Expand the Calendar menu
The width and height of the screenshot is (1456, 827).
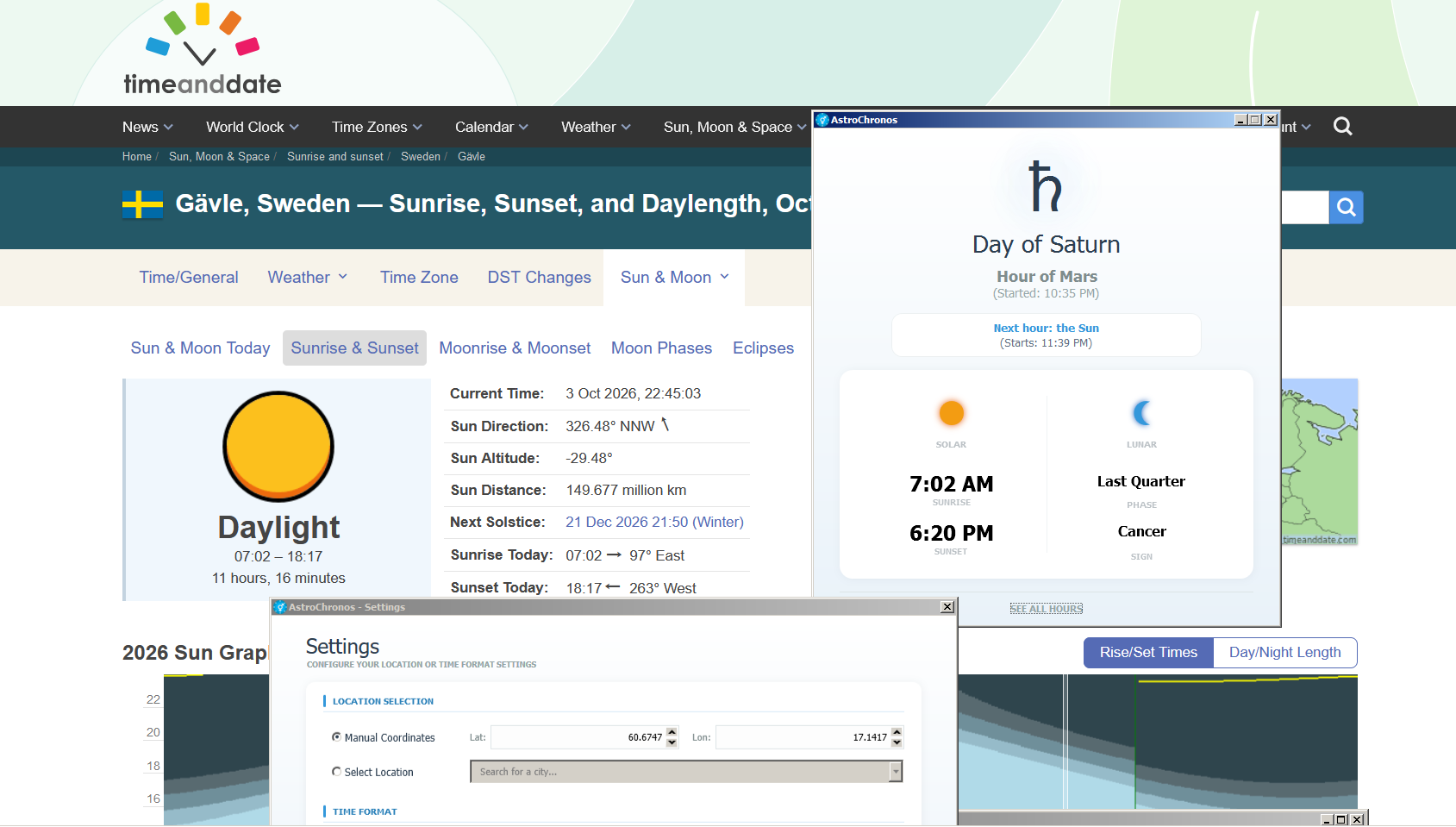(491, 127)
